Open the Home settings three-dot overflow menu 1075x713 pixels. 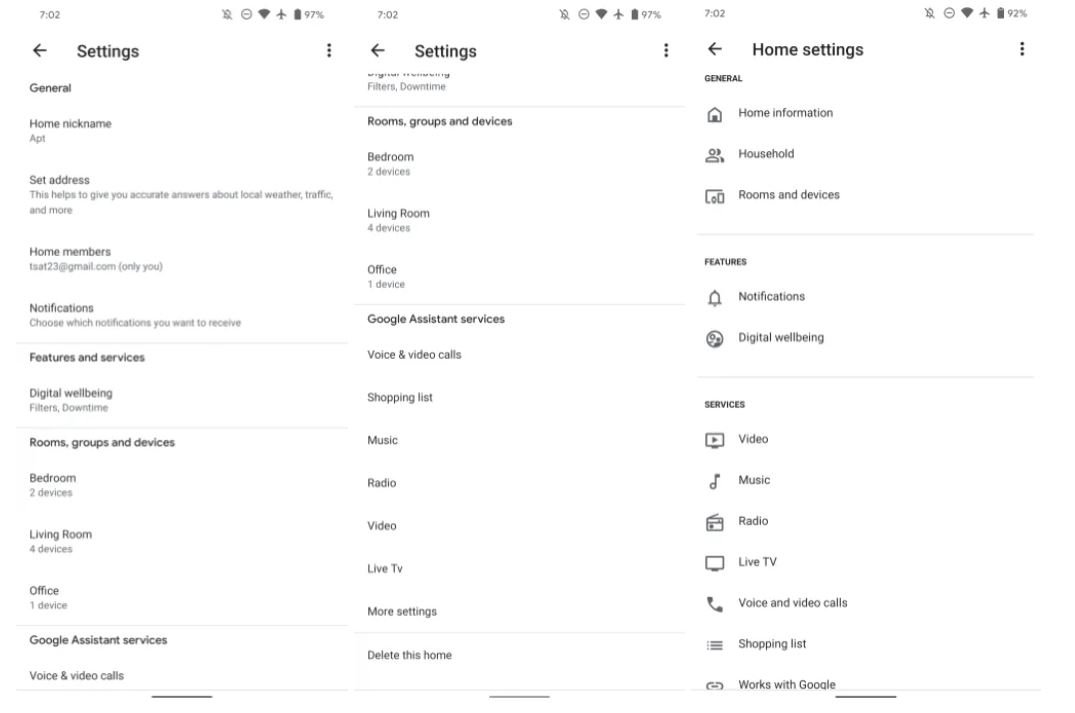tap(1021, 49)
